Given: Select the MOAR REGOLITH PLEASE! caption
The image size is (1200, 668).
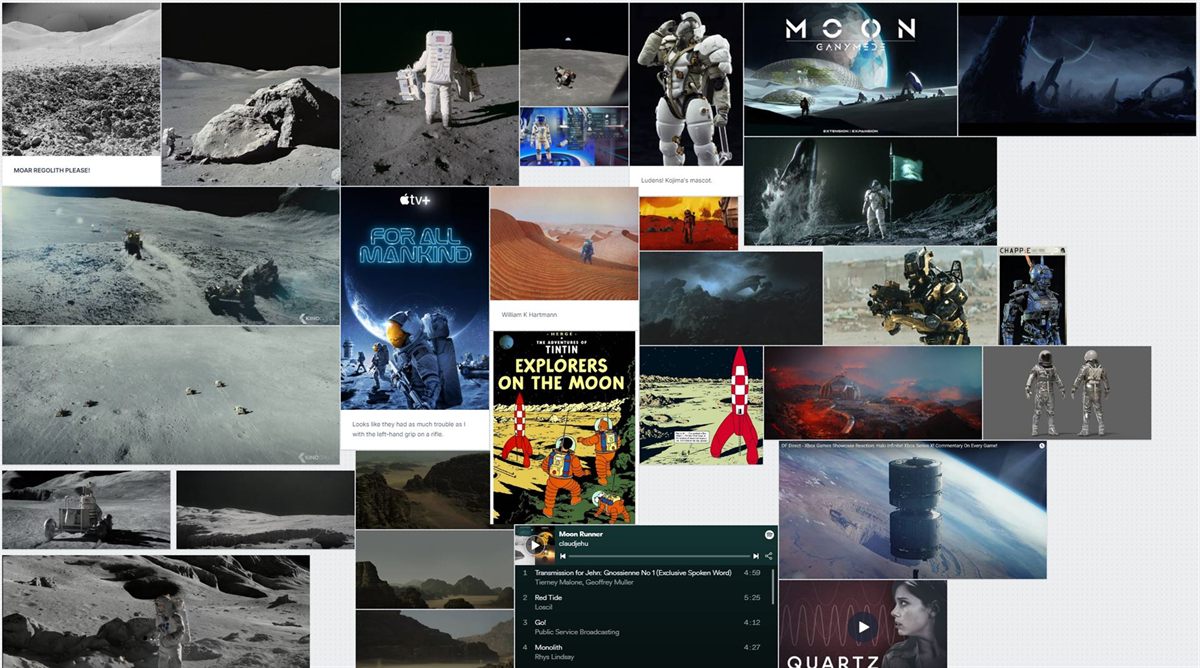Looking at the screenshot, I should [52, 170].
